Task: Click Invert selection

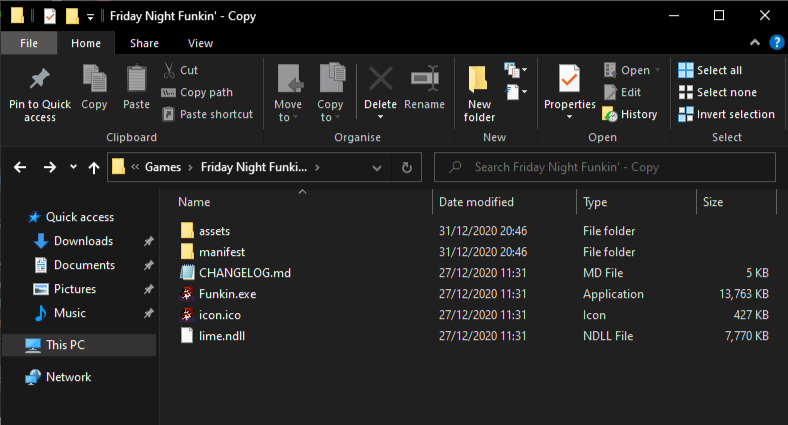Action: (x=726, y=115)
